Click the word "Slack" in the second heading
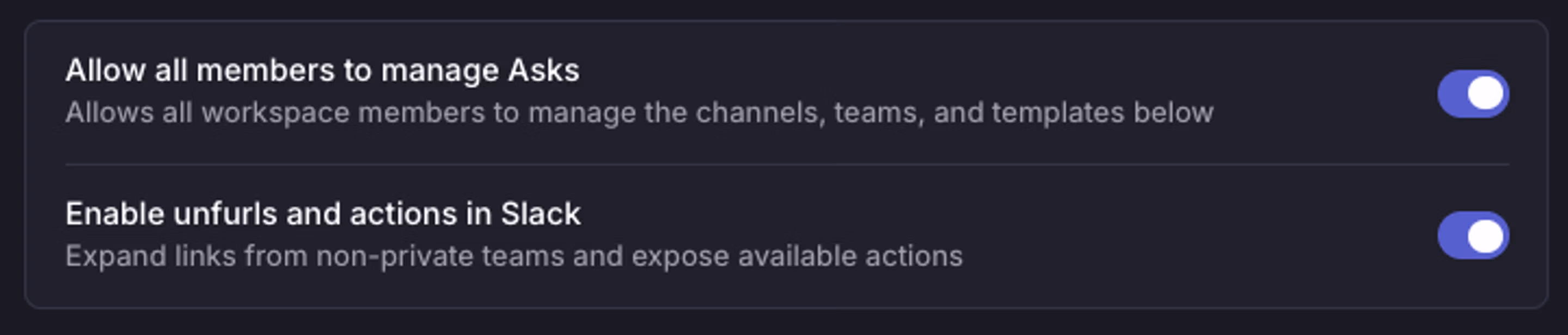 [541, 214]
